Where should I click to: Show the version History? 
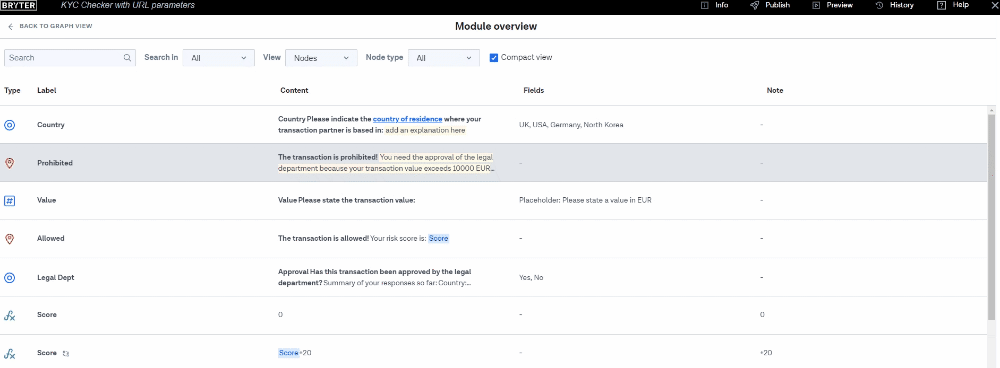(895, 5)
